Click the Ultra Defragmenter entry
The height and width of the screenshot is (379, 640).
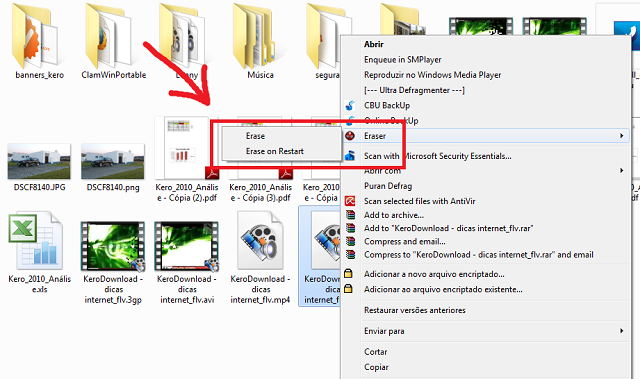tap(414, 90)
